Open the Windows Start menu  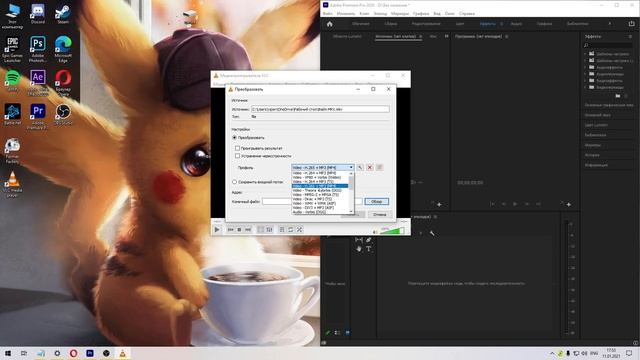click(x=8, y=353)
